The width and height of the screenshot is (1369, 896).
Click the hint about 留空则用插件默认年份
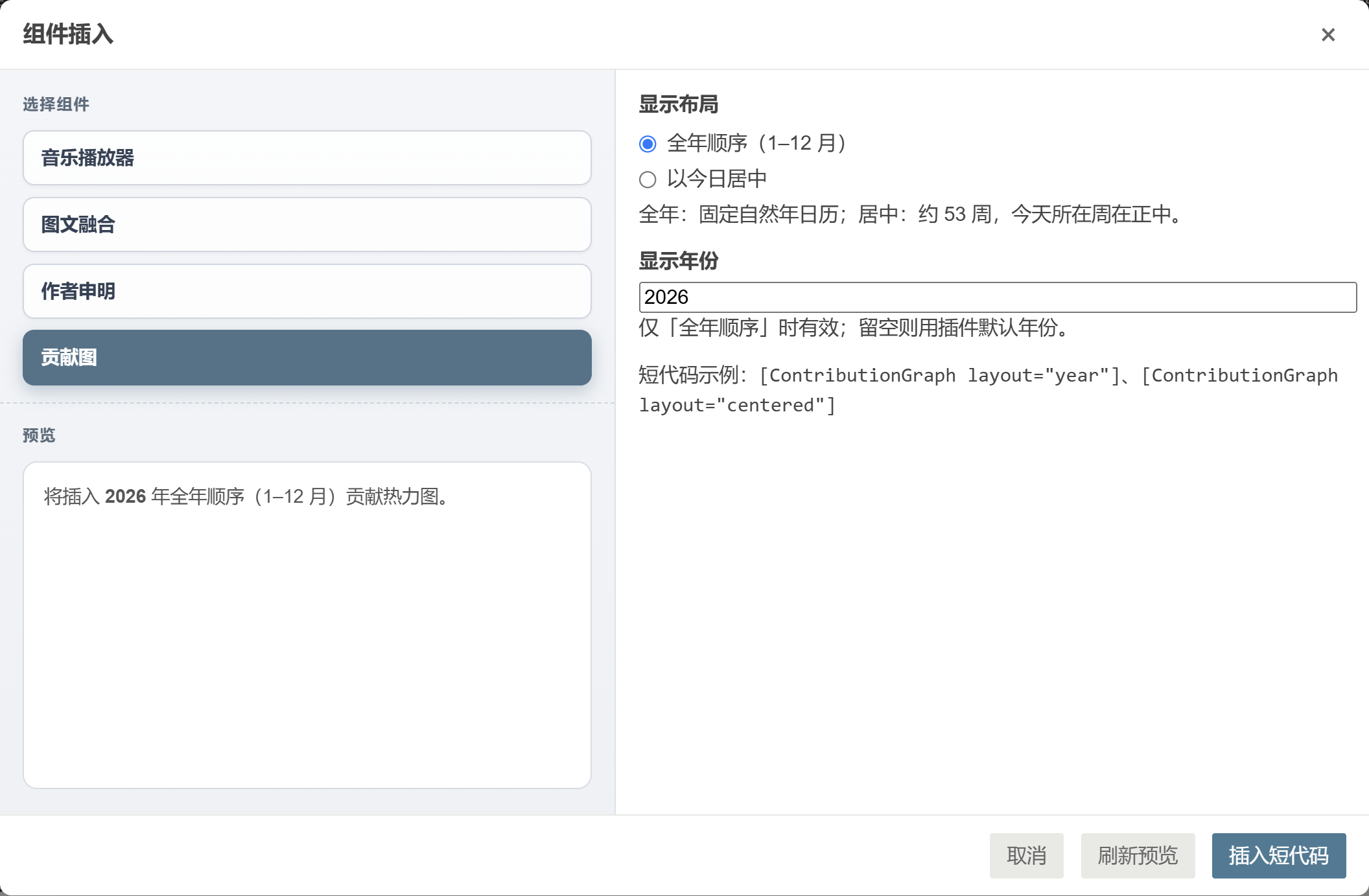tap(855, 328)
